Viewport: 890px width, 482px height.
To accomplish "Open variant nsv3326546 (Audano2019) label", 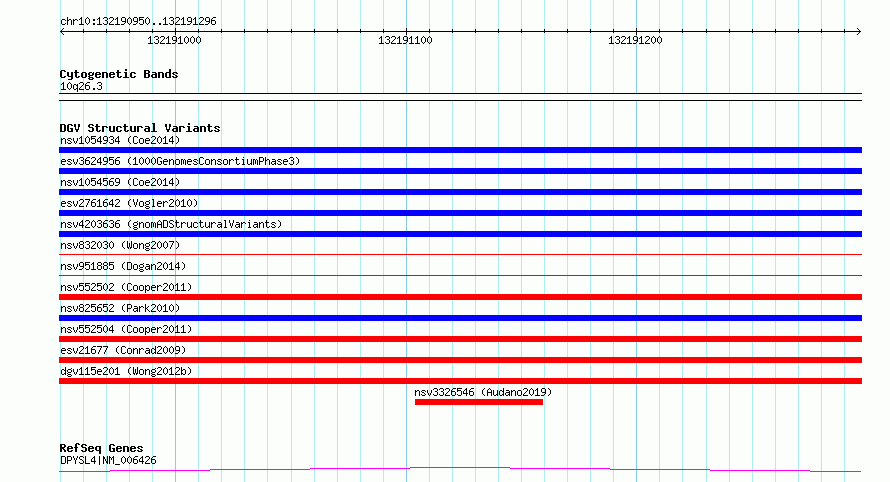I will (483, 392).
